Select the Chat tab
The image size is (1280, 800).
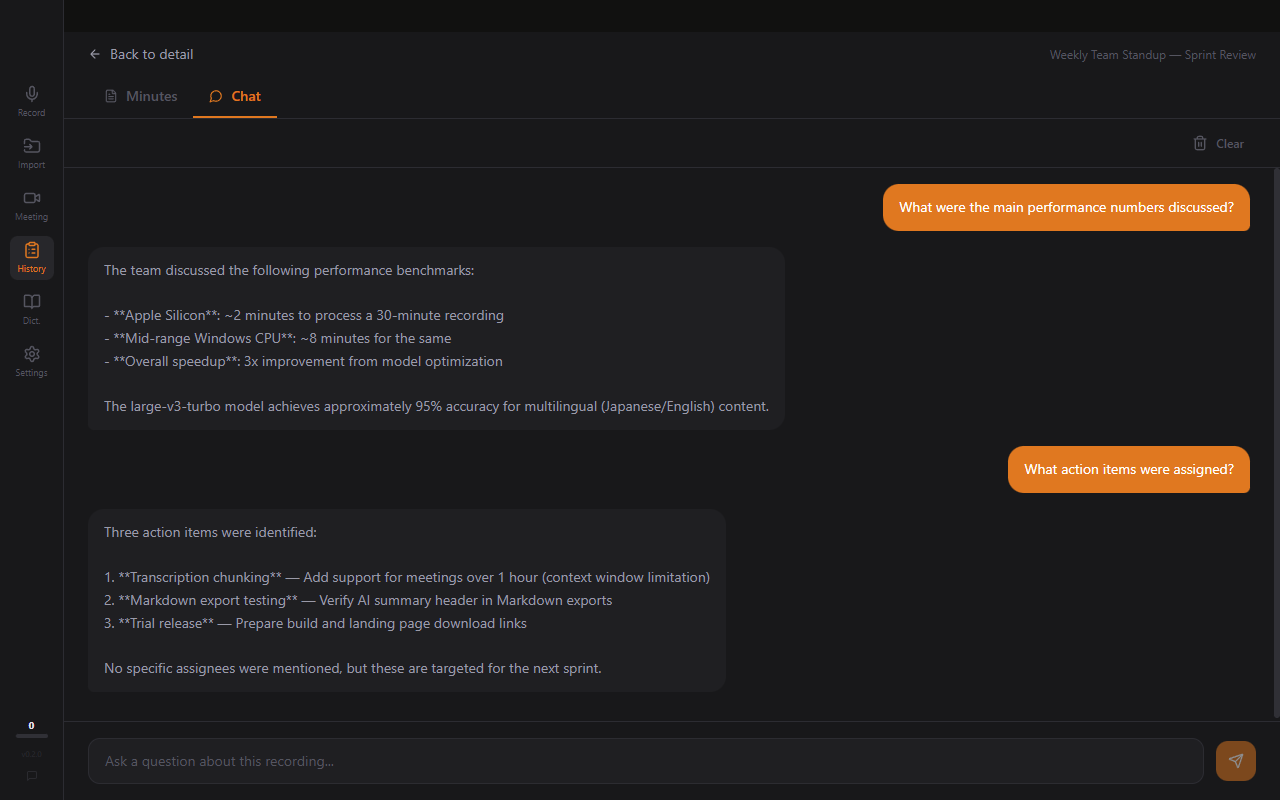[235, 96]
